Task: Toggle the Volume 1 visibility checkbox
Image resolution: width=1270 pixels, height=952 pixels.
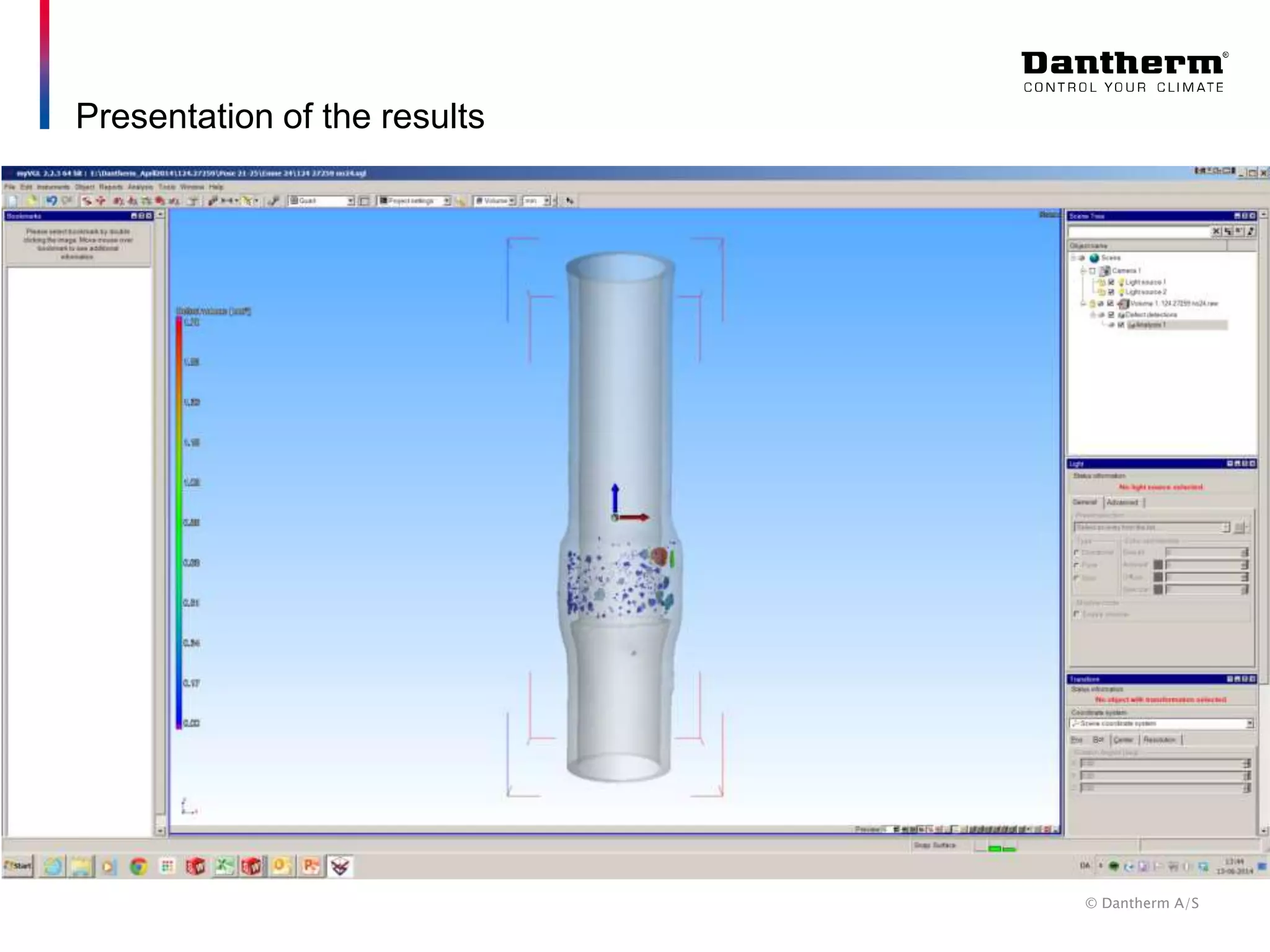Action: 1111,304
